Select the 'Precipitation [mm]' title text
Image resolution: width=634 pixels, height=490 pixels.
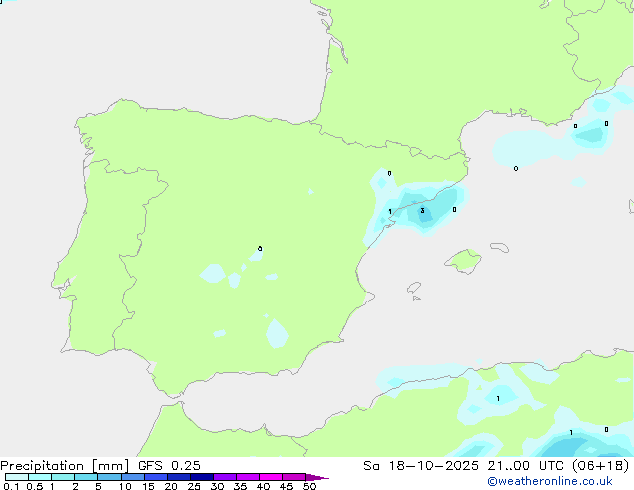pos(65,466)
